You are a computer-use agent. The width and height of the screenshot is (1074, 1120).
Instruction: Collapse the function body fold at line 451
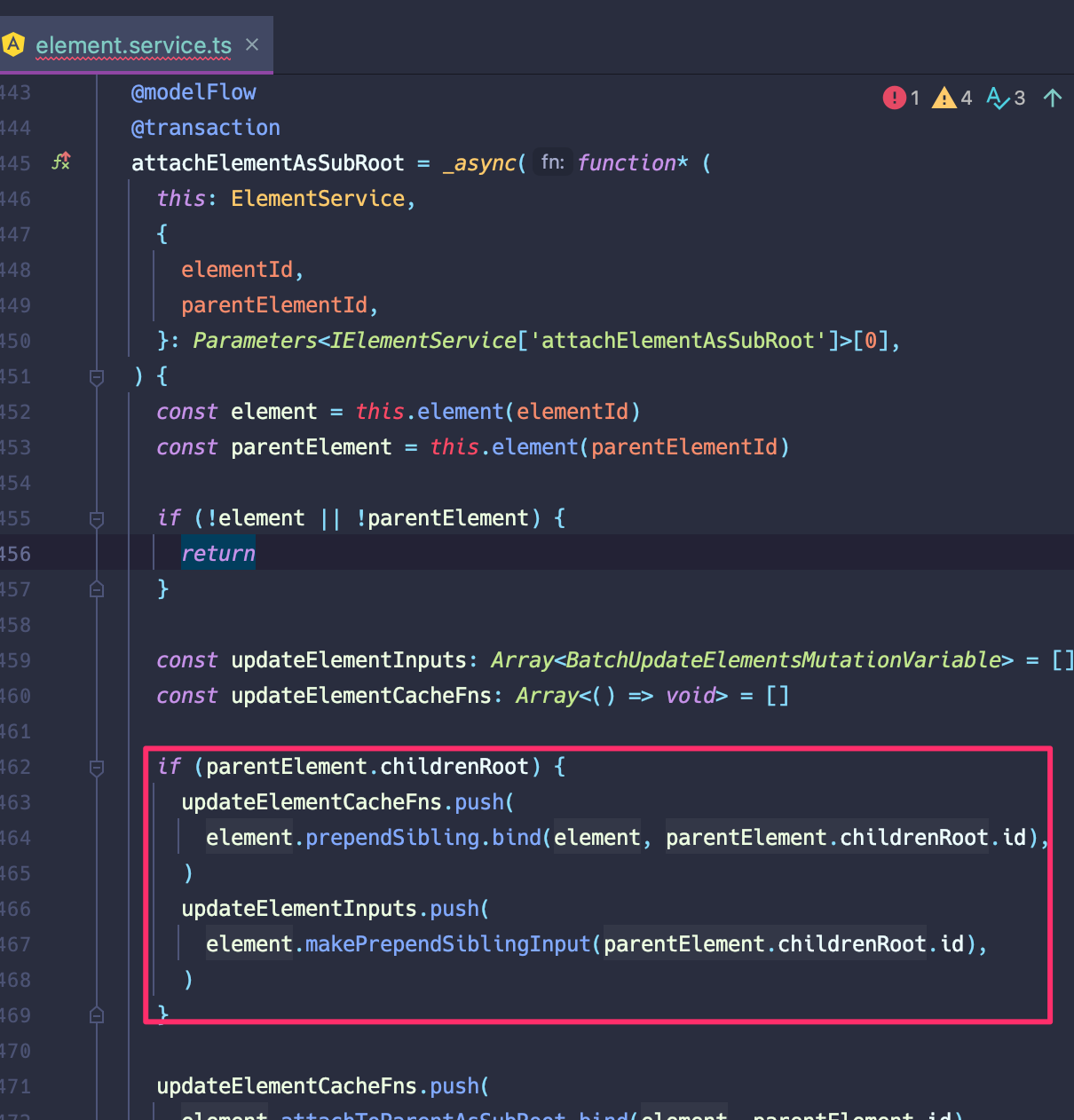coord(96,375)
